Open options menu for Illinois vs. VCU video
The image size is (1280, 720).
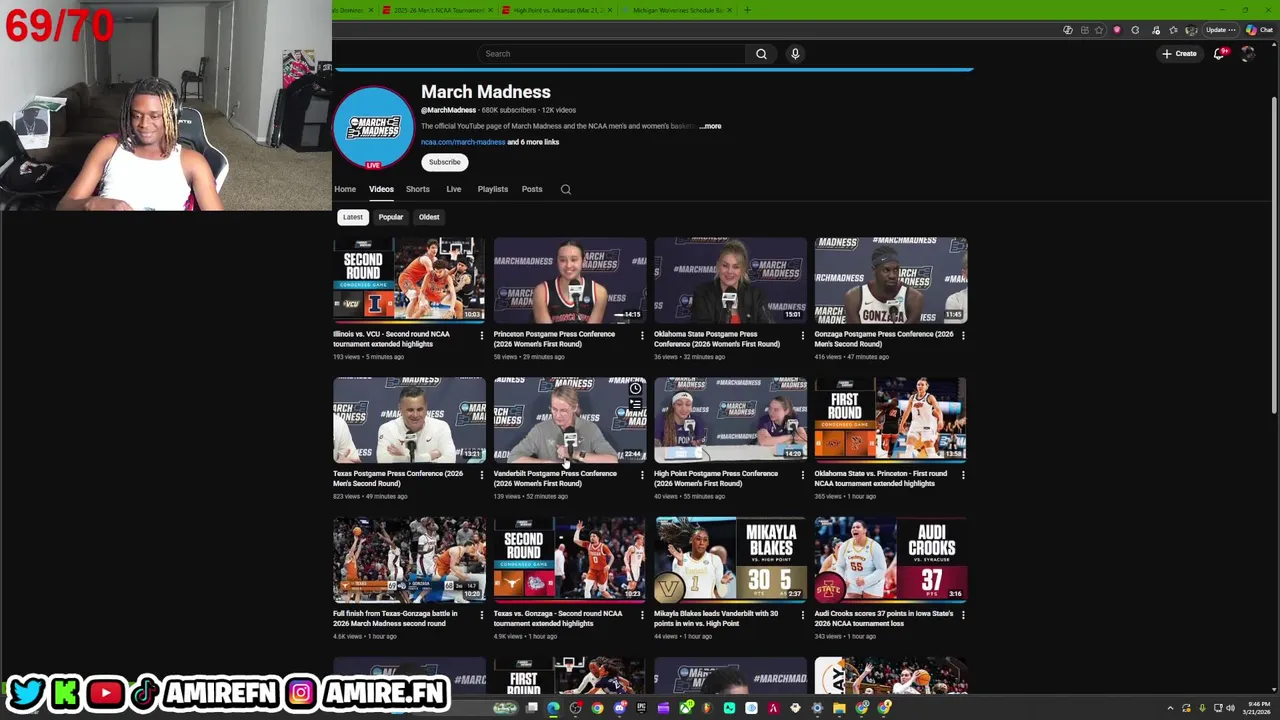click(482, 336)
